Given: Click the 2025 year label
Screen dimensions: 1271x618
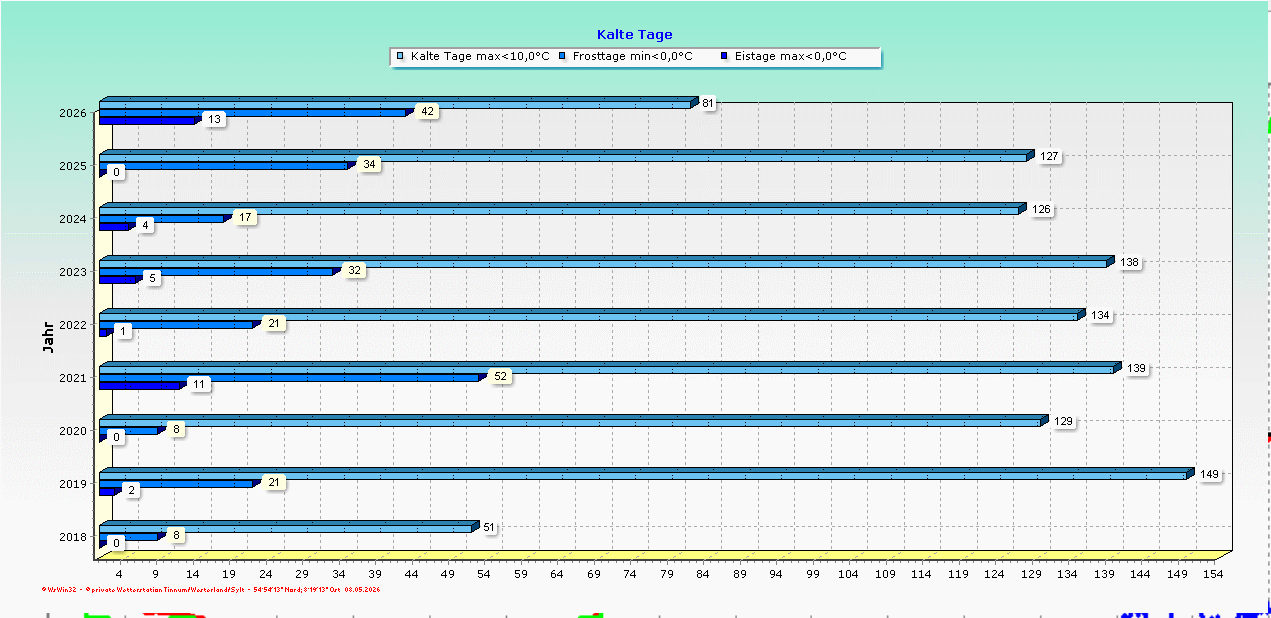Looking at the screenshot, I should 73,166.
